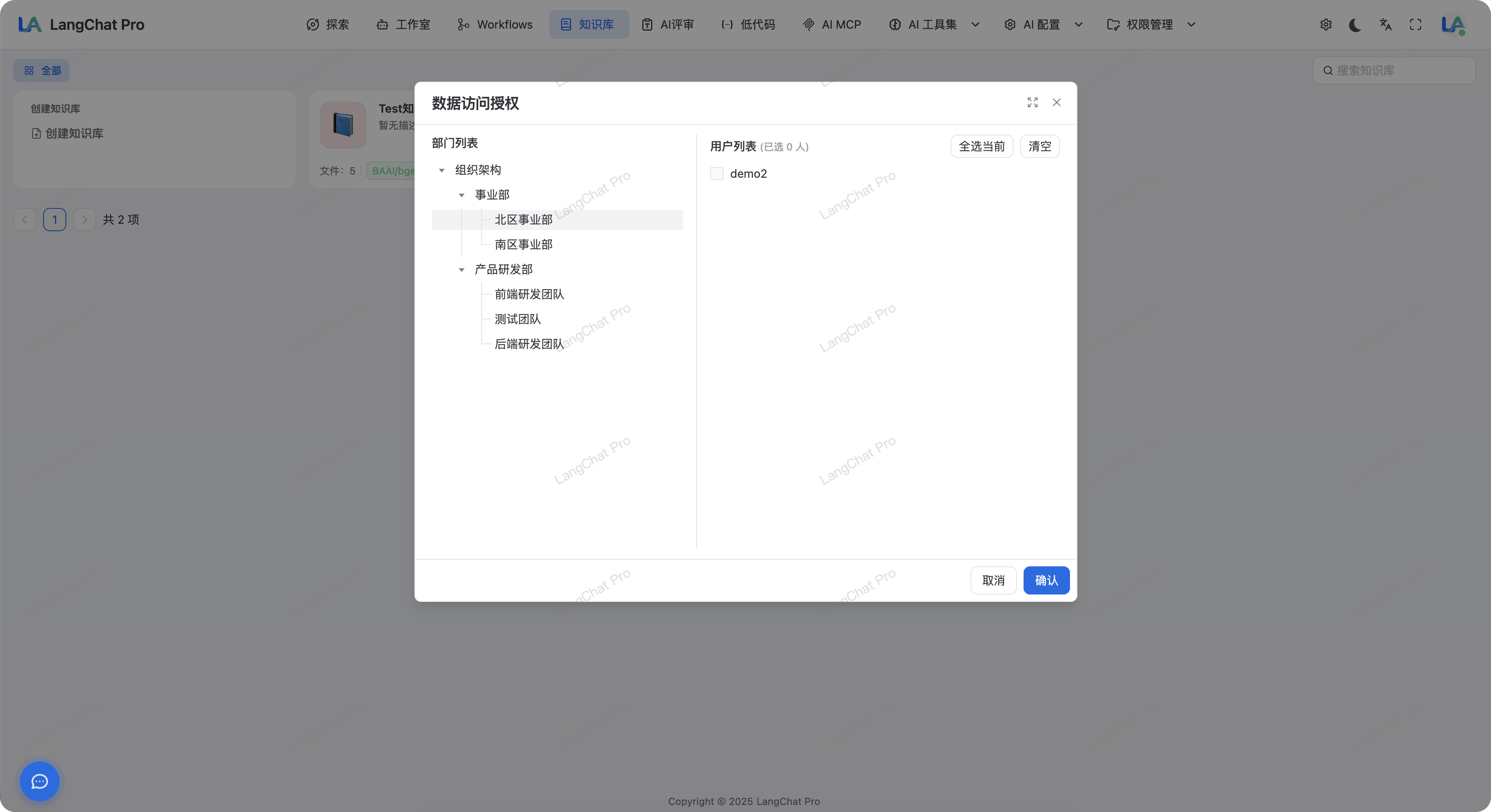
Task: Open the Workflows menu item
Action: [x=495, y=25]
